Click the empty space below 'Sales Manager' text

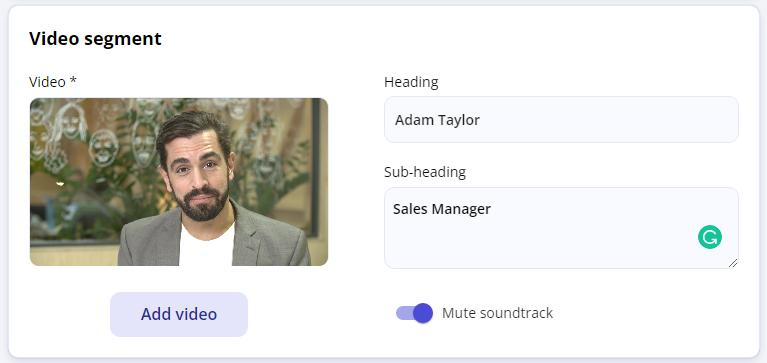pyautogui.click(x=538, y=243)
